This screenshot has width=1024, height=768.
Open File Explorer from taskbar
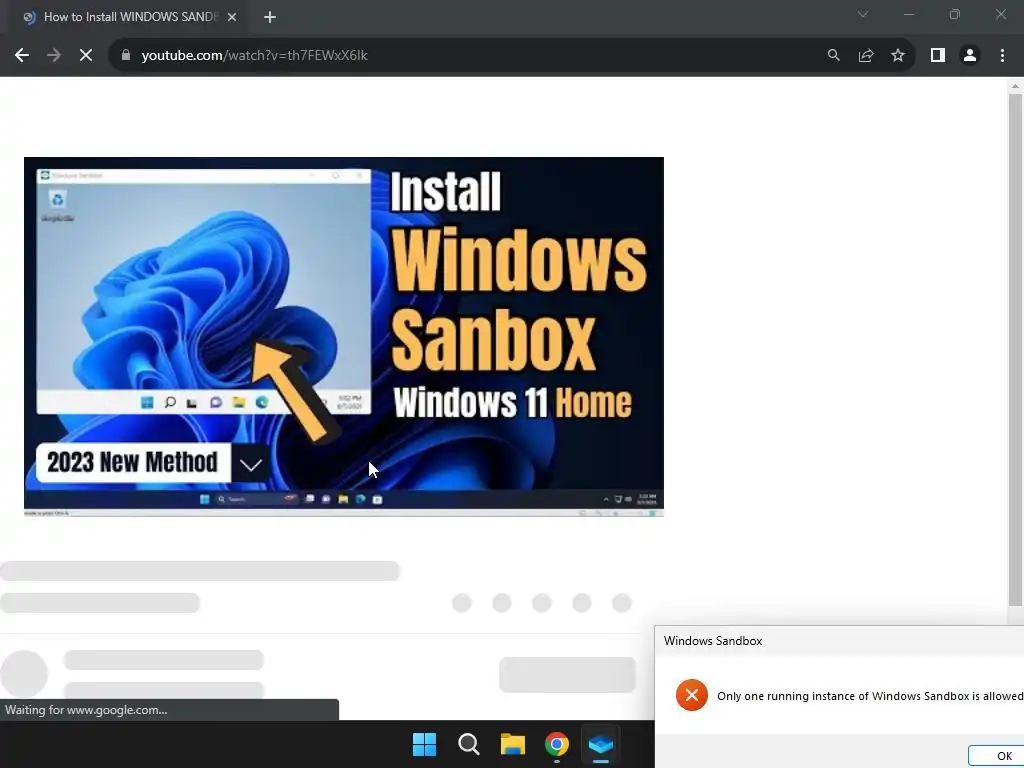tap(513, 744)
